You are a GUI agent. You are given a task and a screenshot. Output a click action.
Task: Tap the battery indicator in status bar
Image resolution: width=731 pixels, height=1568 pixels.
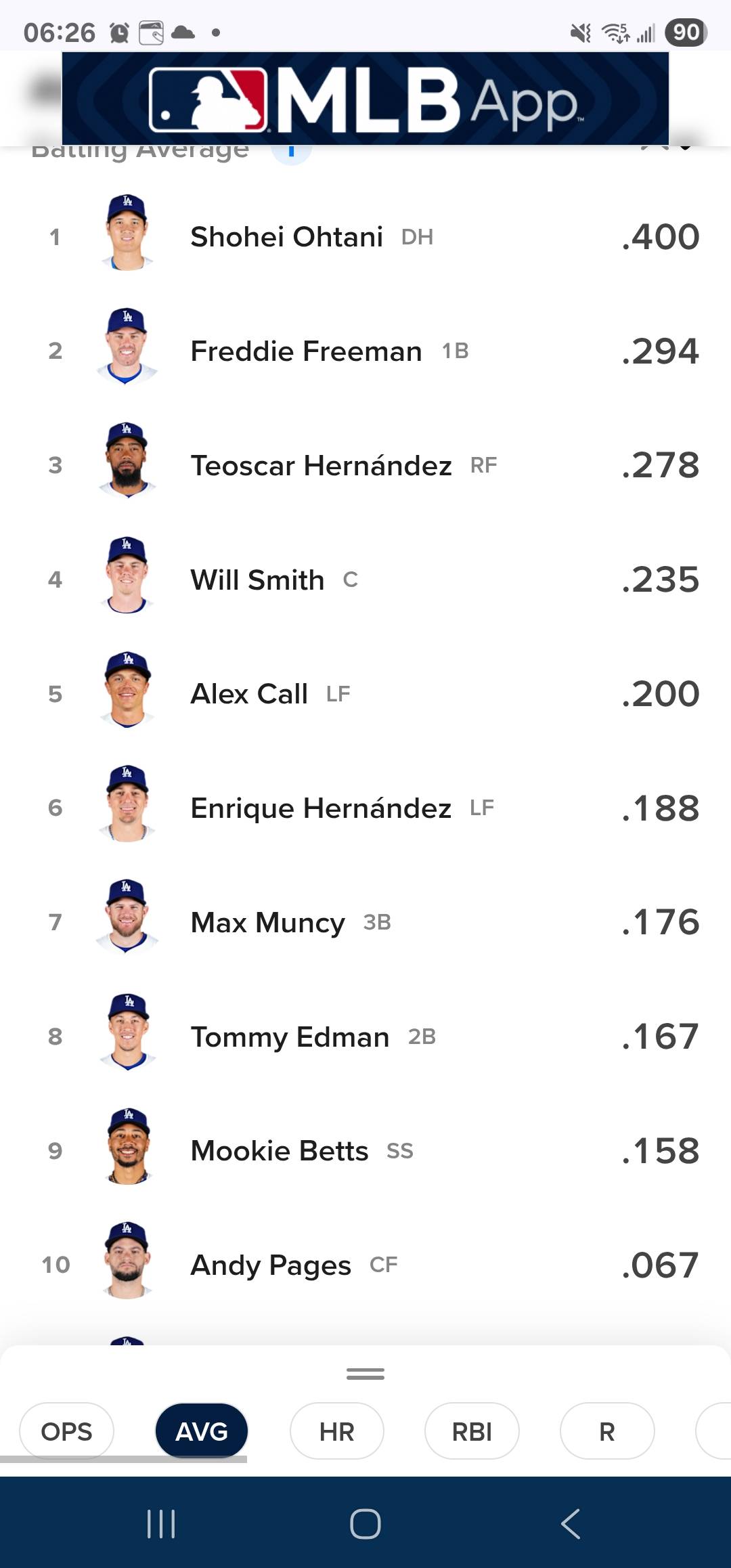(x=686, y=32)
